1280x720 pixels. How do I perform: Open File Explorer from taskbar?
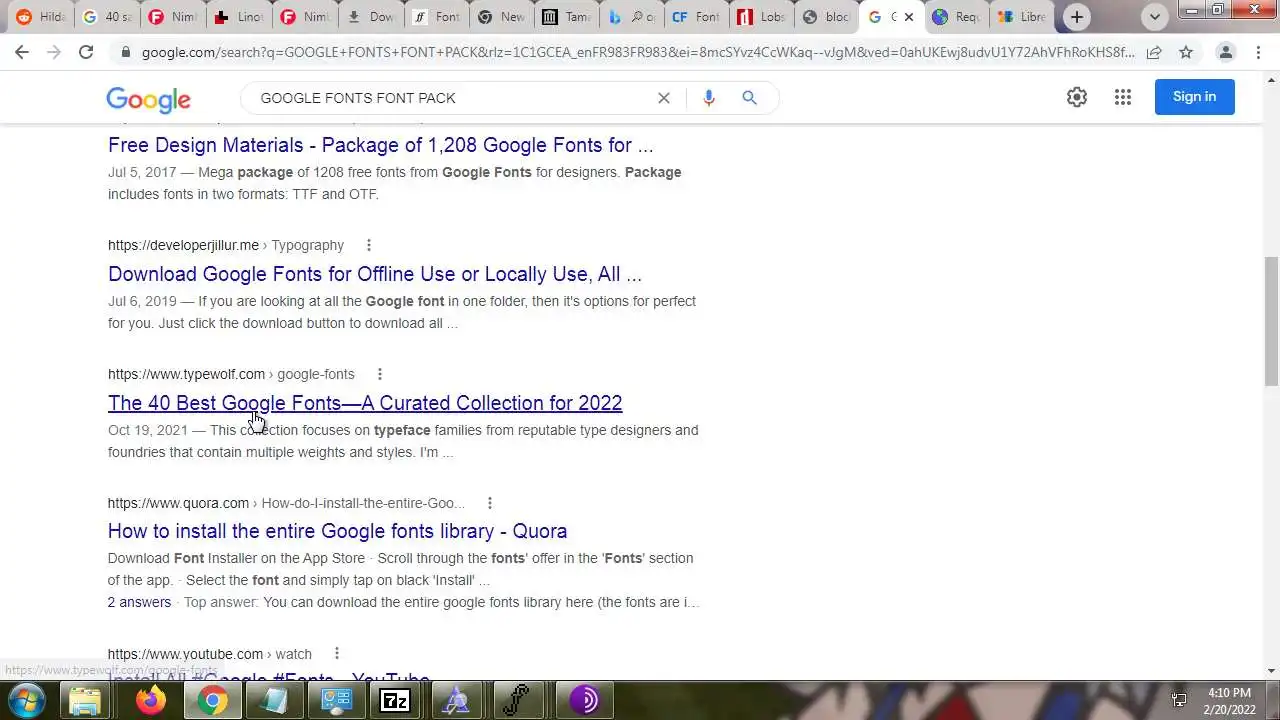click(x=86, y=701)
